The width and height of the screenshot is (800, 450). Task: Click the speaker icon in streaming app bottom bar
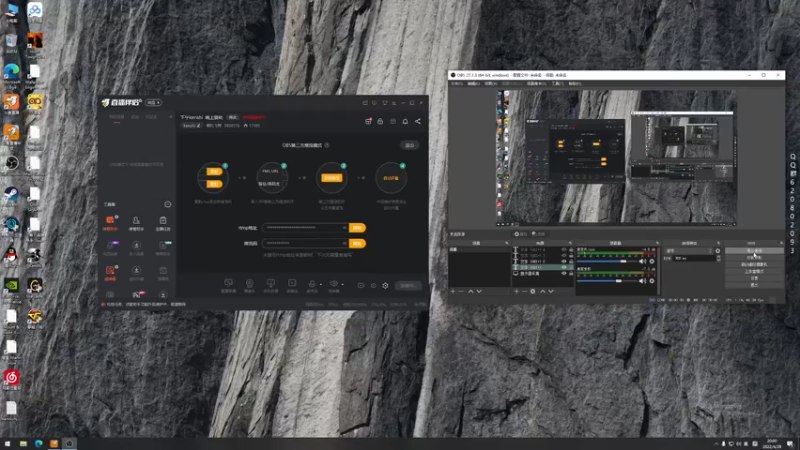coord(333,284)
